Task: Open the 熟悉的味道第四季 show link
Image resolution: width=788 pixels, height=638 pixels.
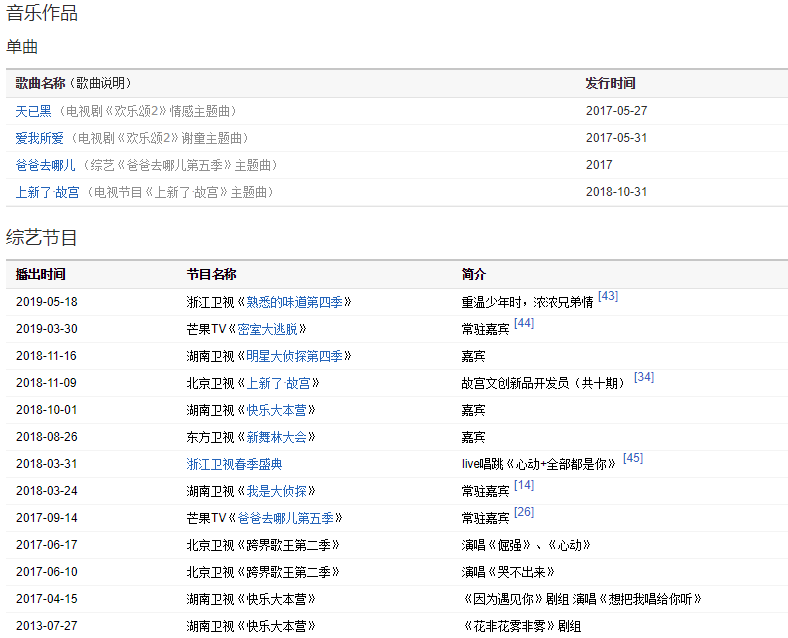Action: [x=298, y=302]
